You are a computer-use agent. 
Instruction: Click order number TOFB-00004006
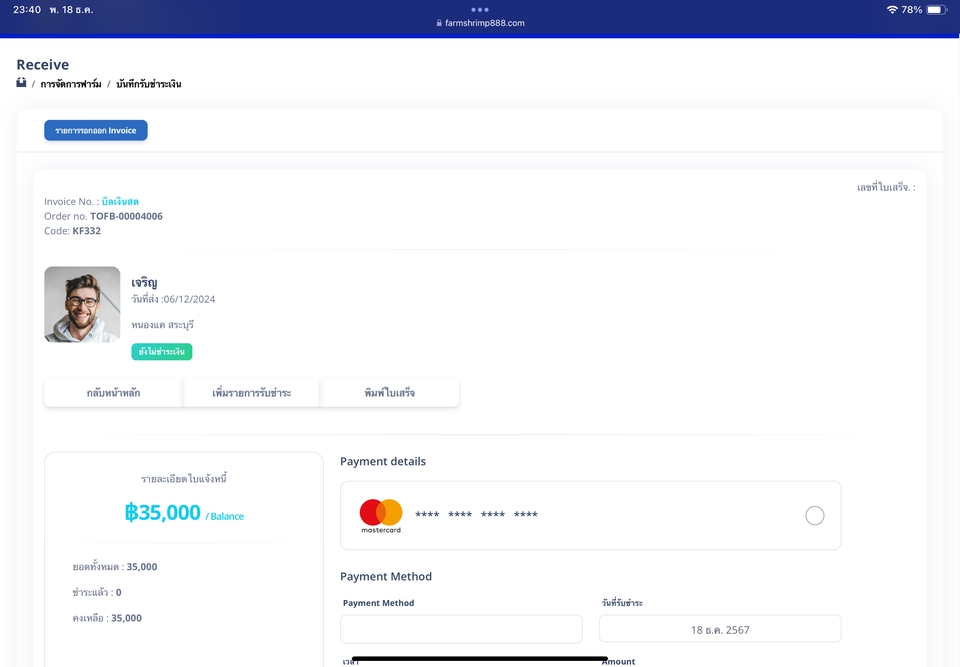[126, 216]
